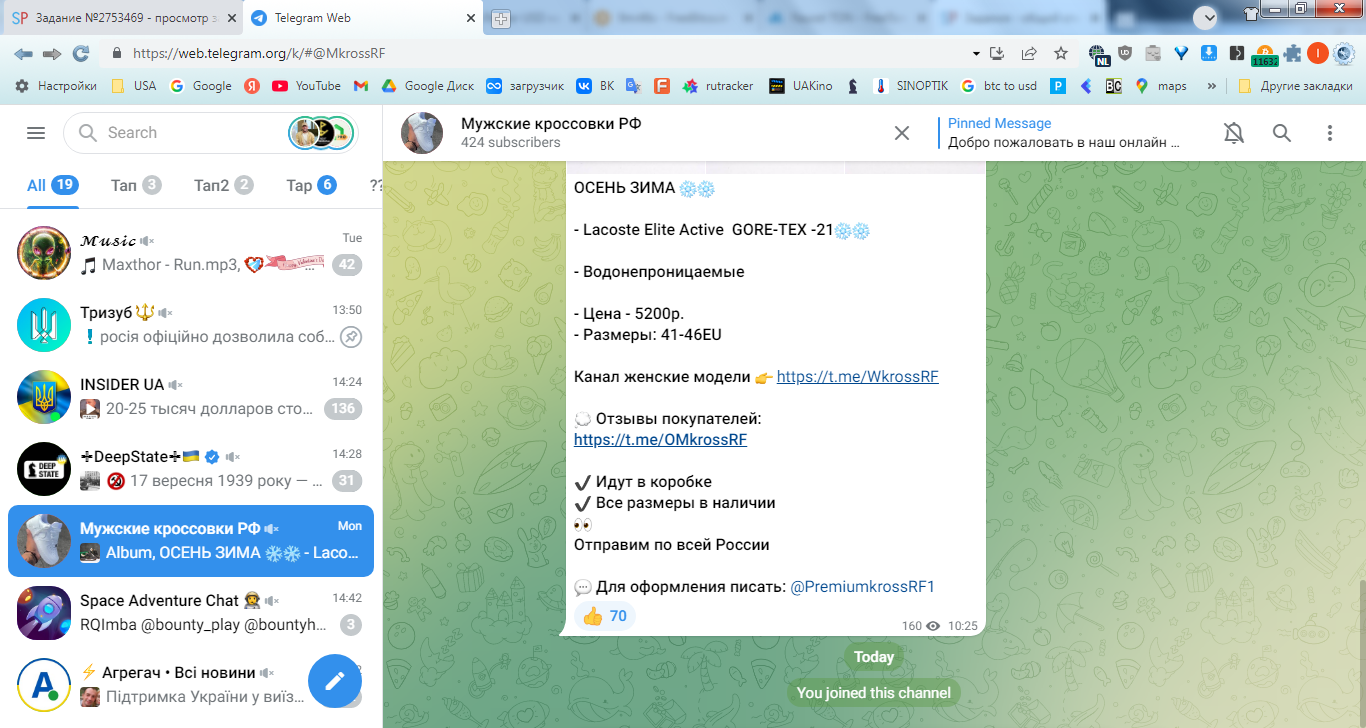Open the Telegram hamburger menu

pyautogui.click(x=36, y=133)
